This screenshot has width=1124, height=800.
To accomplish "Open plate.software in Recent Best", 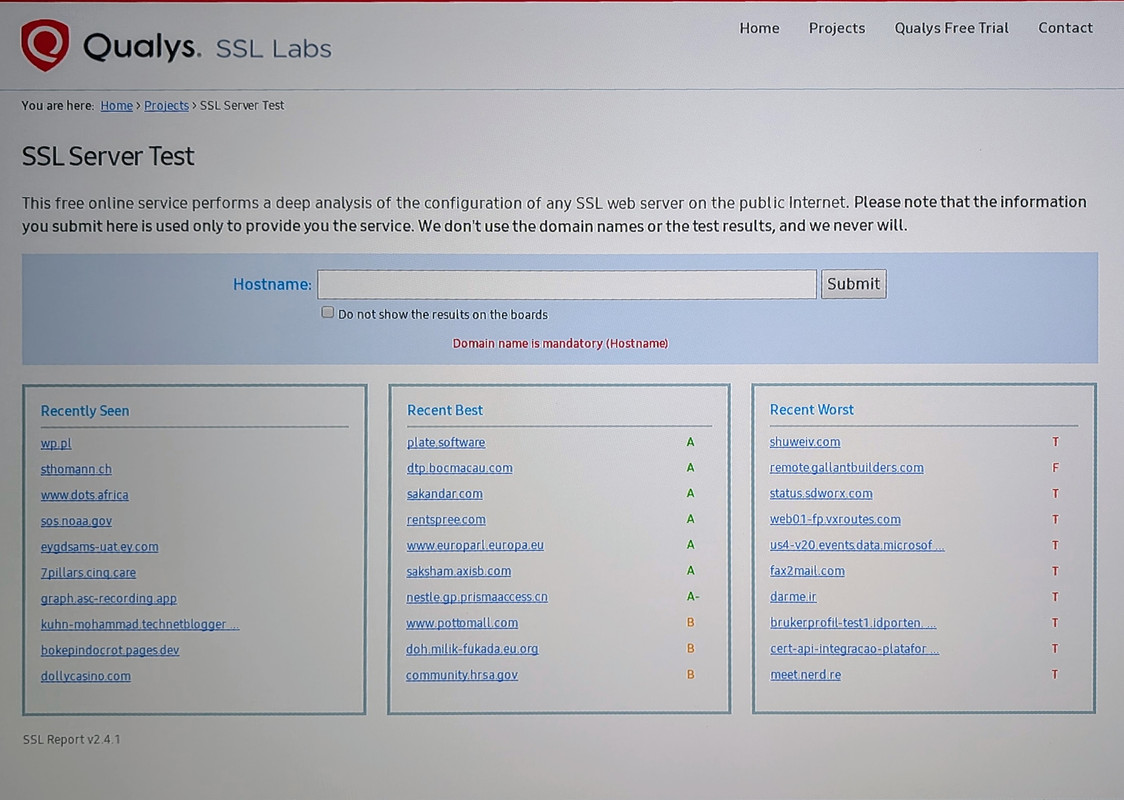I will (446, 442).
